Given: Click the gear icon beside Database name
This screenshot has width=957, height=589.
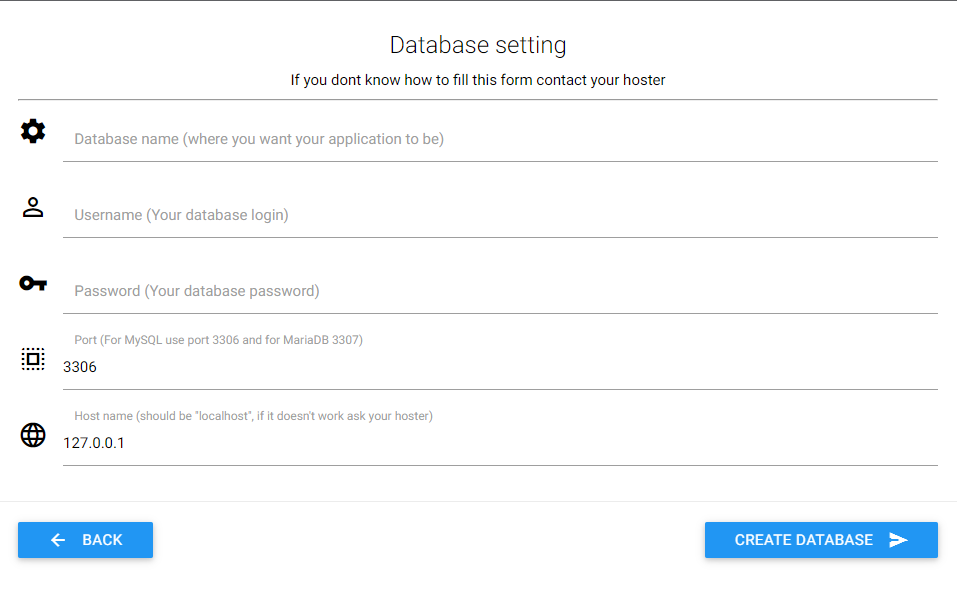Looking at the screenshot, I should coord(33,131).
